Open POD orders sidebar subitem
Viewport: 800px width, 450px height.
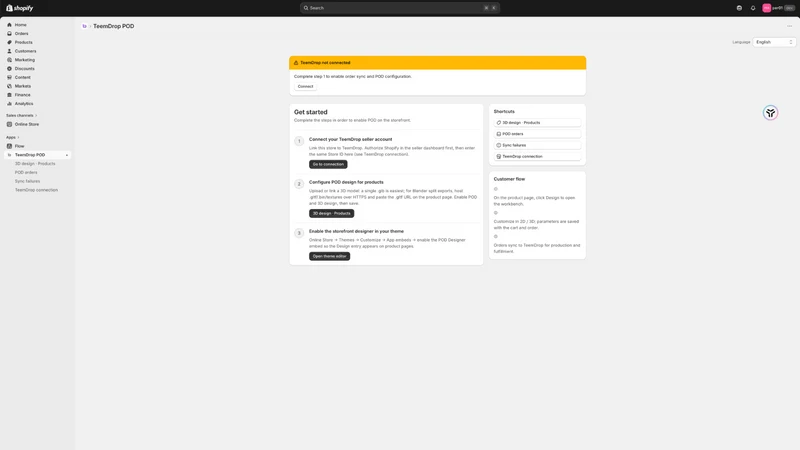26,172
